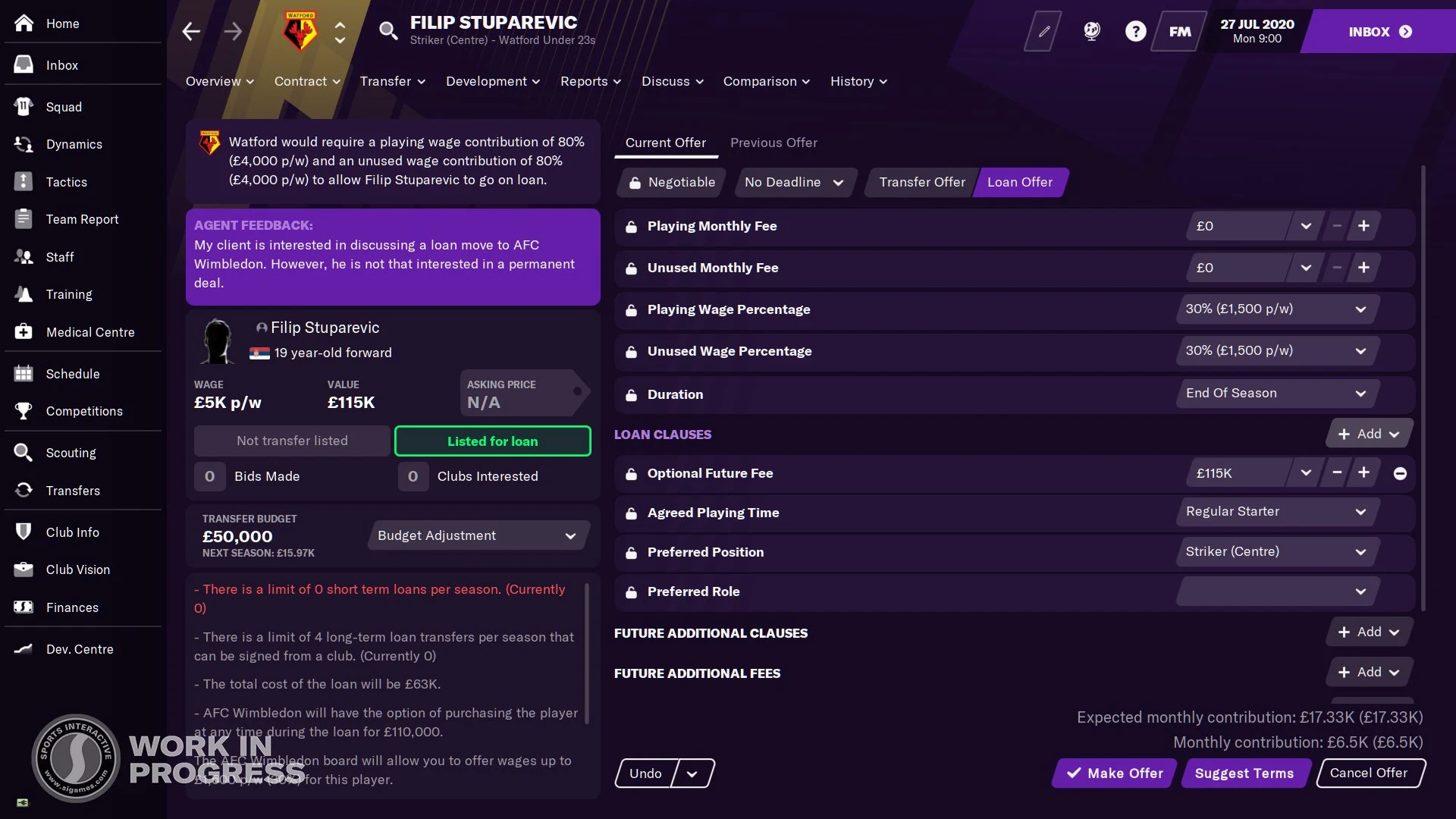This screenshot has height=819, width=1456.
Task: Switch the player to Not transfer listed
Action: pos(291,441)
